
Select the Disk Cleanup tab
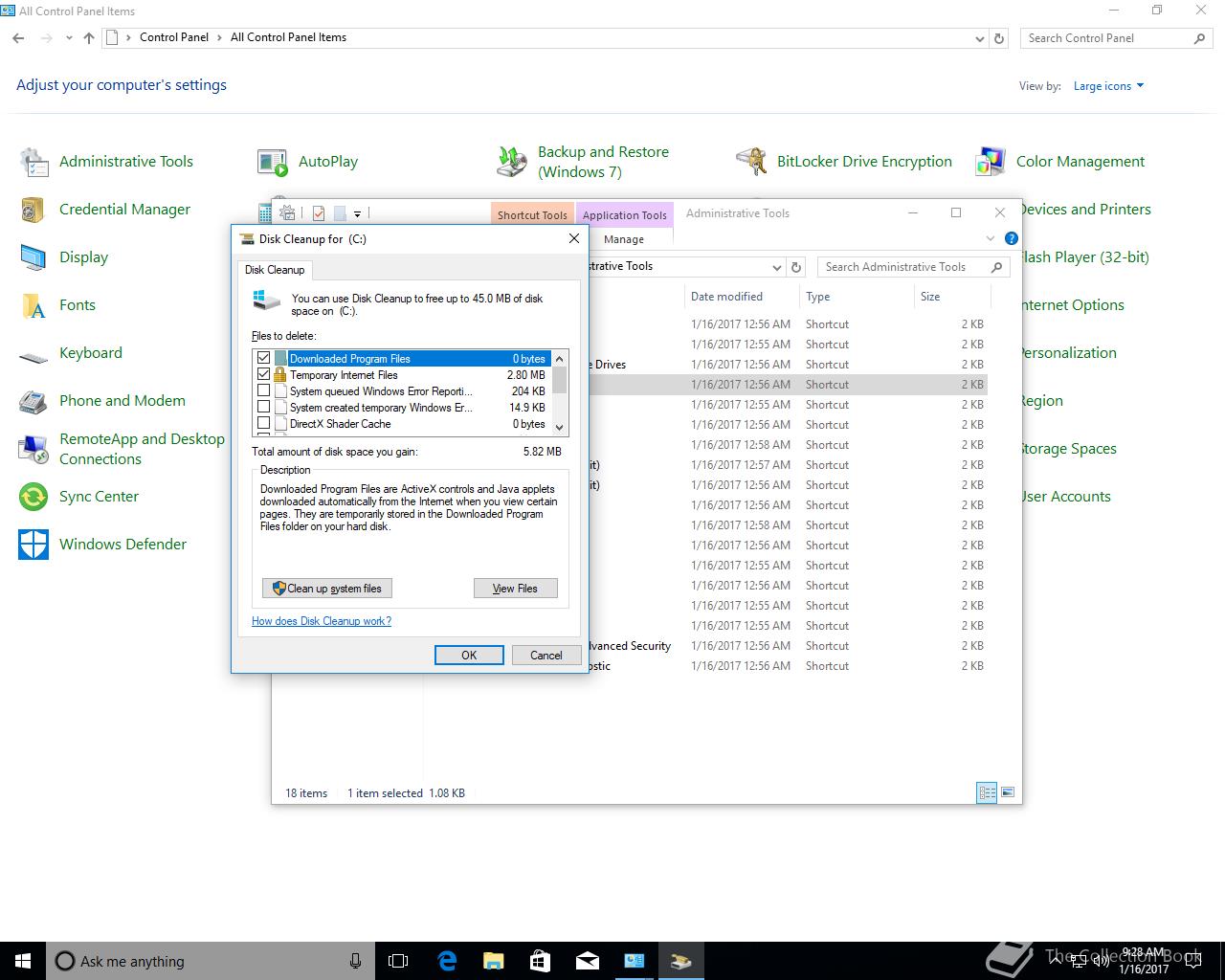[275, 270]
